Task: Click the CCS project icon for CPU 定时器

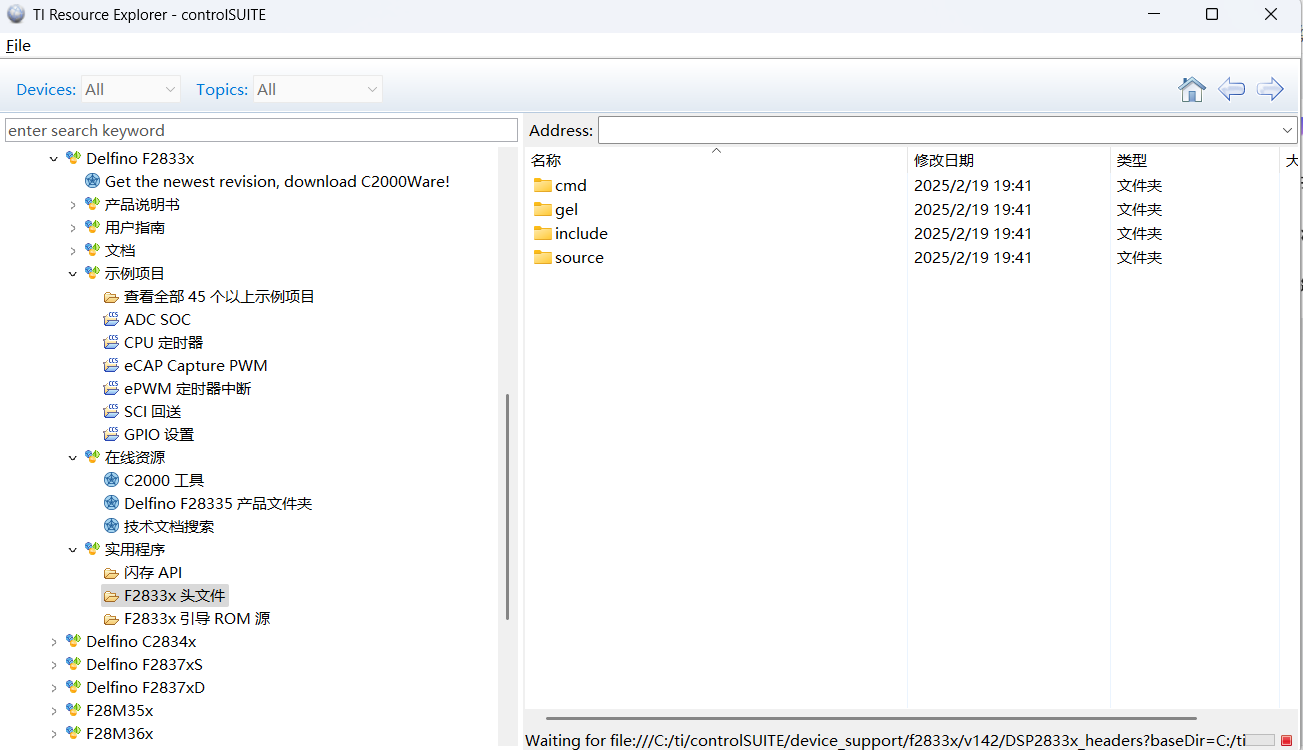Action: (x=111, y=342)
